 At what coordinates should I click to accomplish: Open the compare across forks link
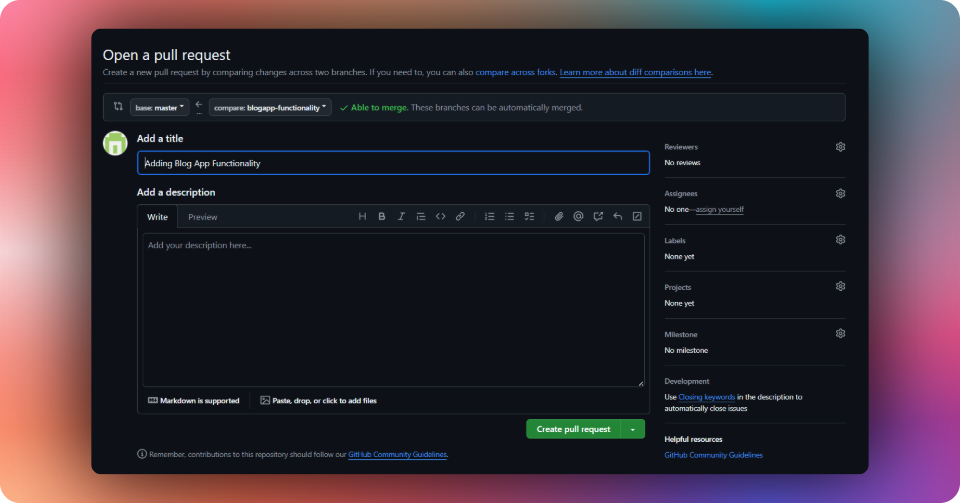[516, 72]
